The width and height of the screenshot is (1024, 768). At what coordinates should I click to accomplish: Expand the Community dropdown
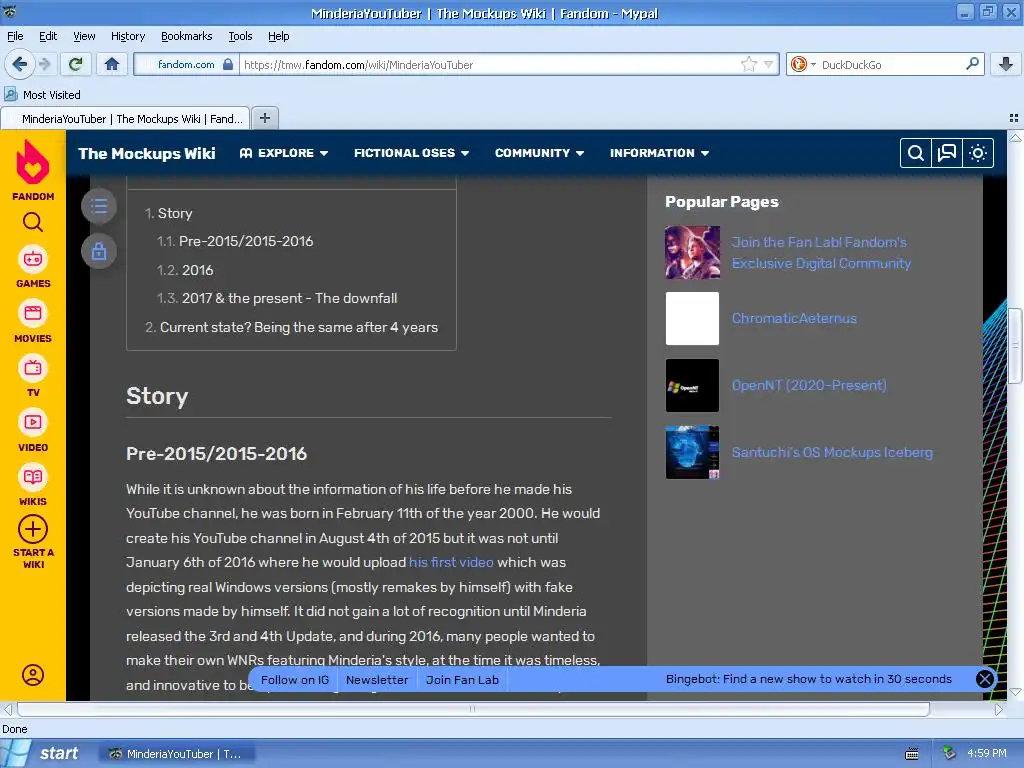click(x=539, y=153)
